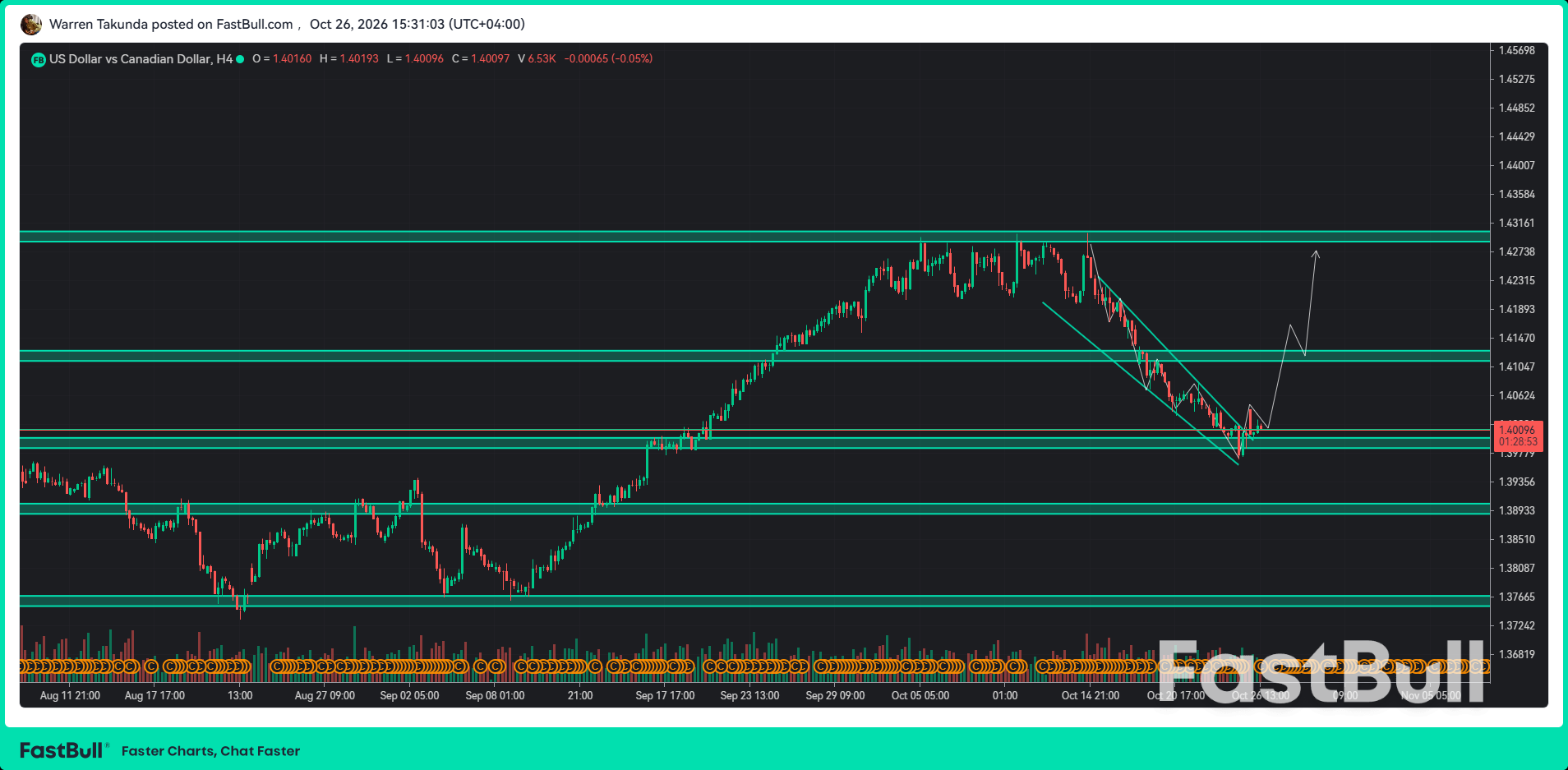
Task: Click the 1.42738 price axis label
Action: [1516, 252]
